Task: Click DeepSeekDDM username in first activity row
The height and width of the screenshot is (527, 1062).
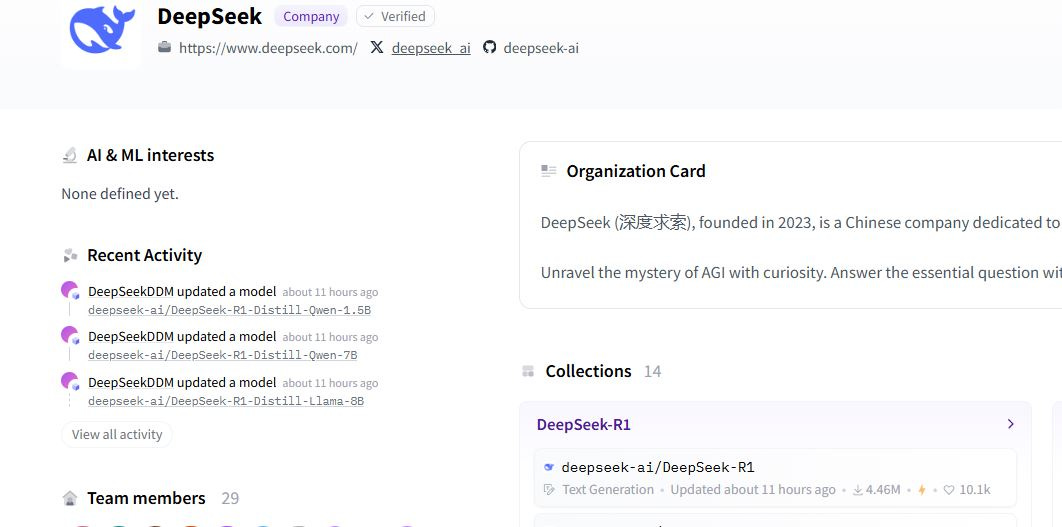Action: coord(131,291)
